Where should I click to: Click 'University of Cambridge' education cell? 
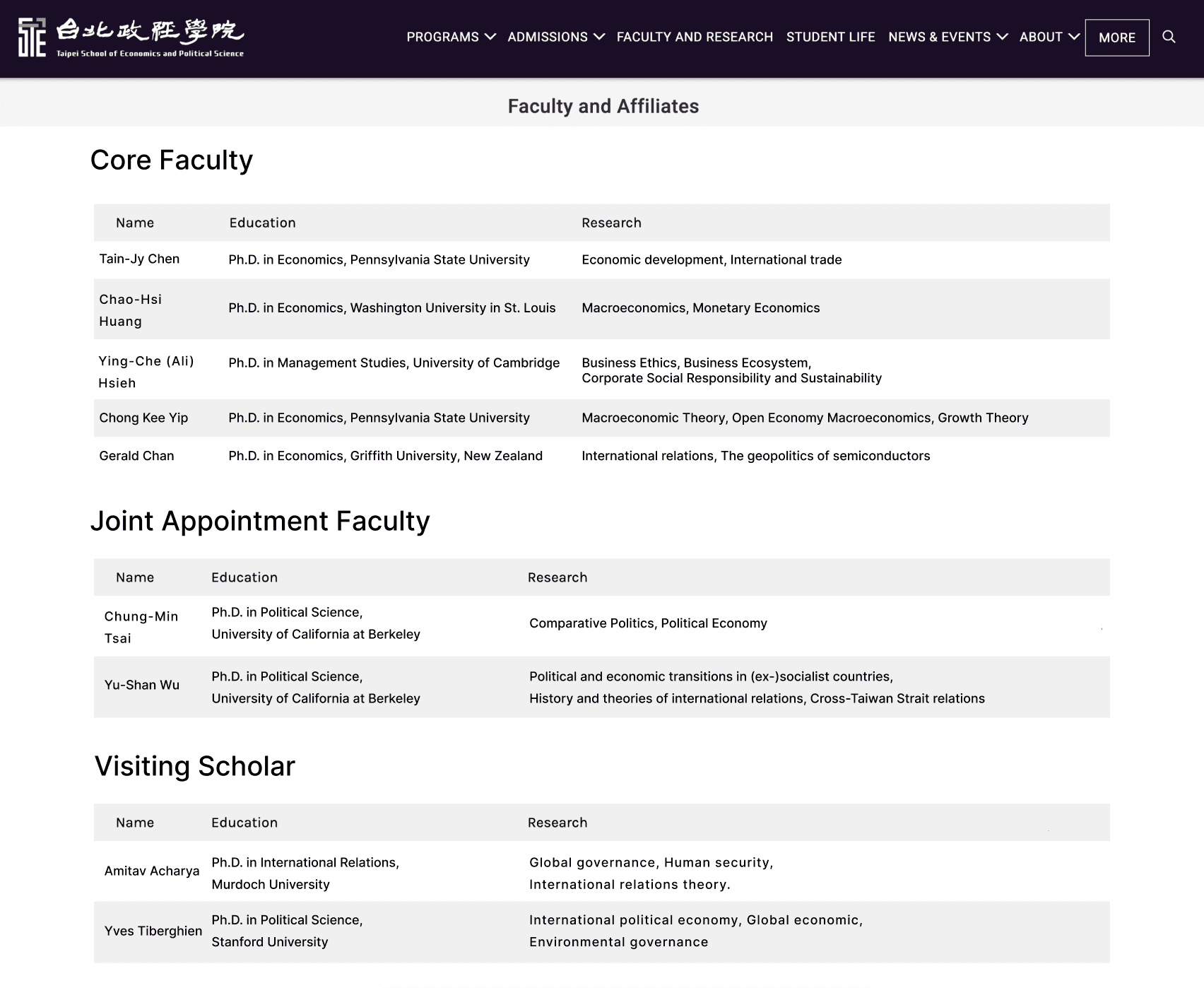[x=394, y=363]
